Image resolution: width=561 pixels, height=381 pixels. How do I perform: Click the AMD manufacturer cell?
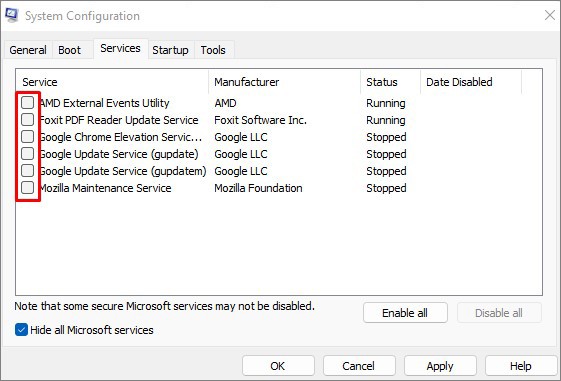click(x=225, y=103)
